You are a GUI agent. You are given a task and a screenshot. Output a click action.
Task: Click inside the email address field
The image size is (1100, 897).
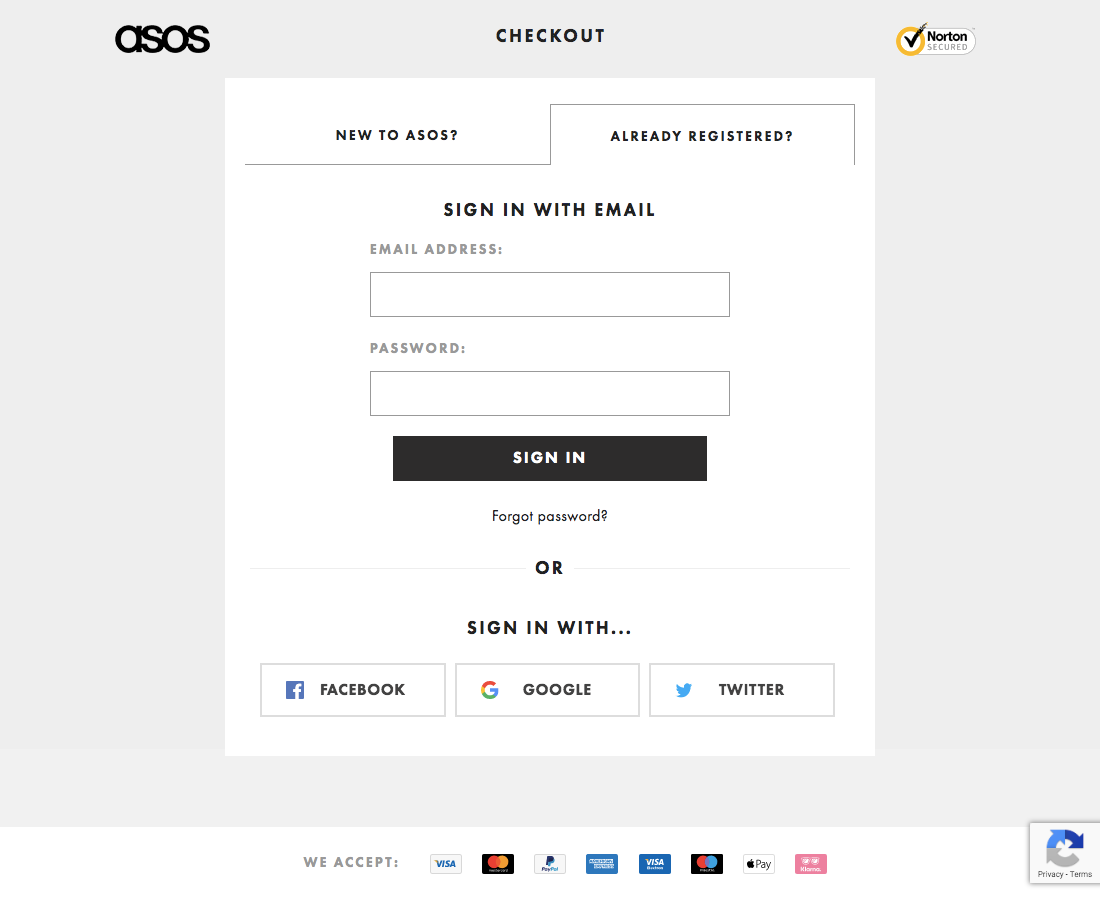549,294
